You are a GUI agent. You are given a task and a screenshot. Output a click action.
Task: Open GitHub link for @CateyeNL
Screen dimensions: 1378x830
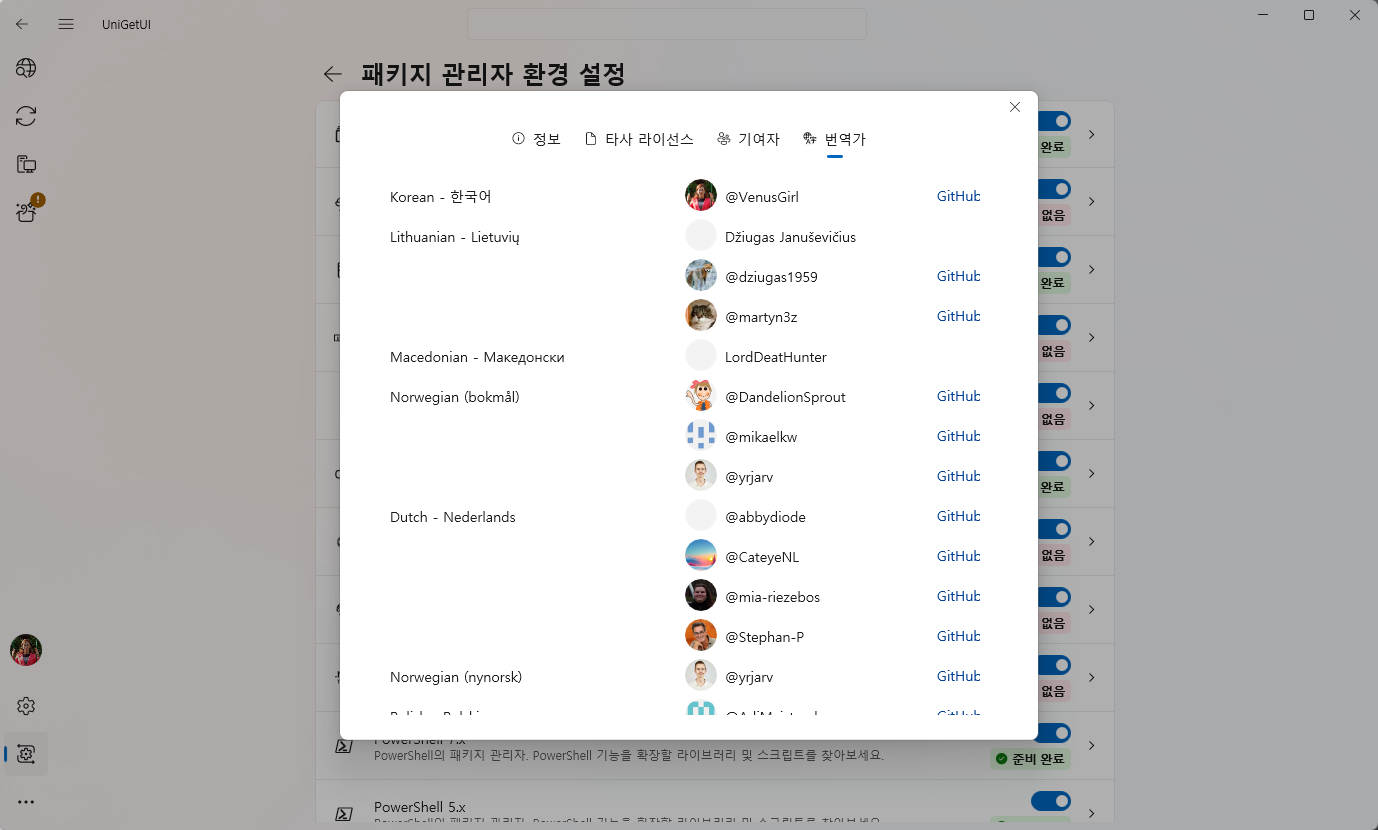point(958,556)
